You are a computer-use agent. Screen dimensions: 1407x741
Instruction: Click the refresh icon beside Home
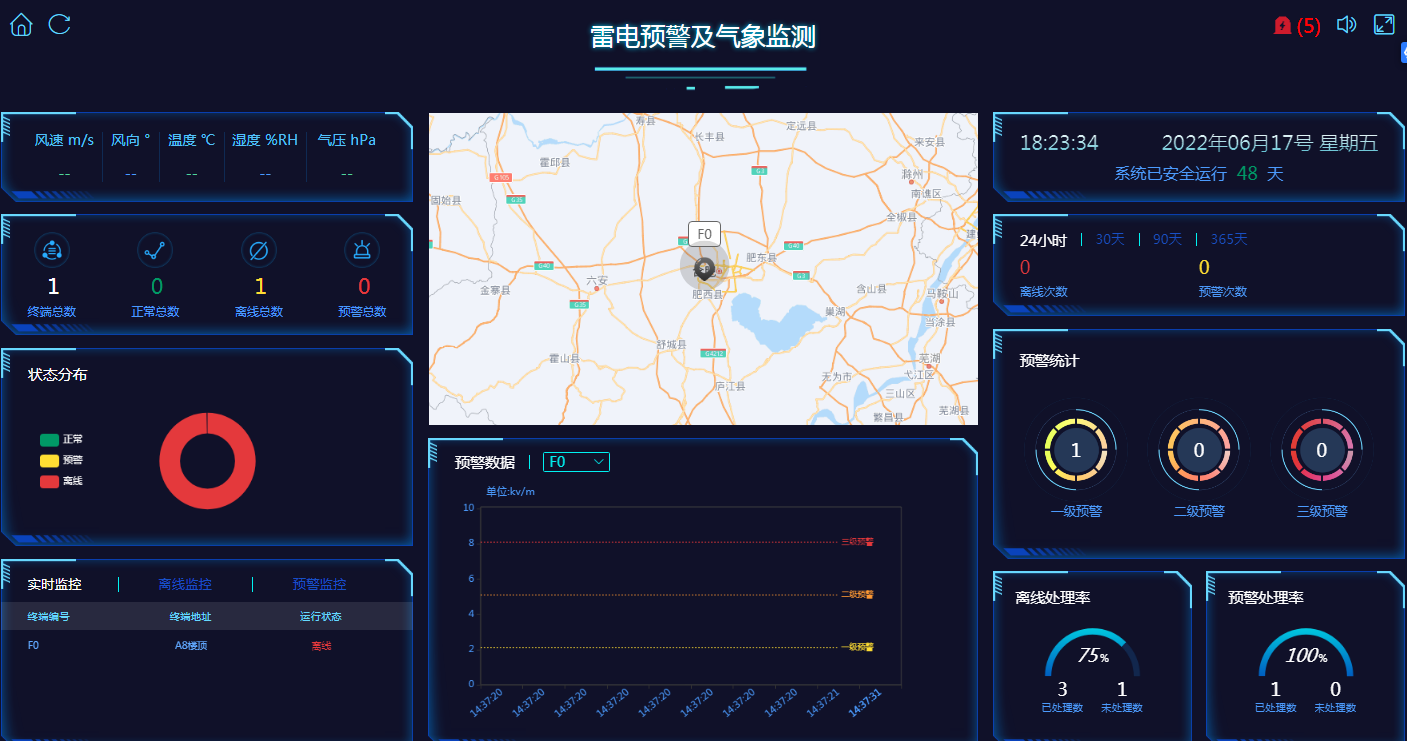click(60, 25)
